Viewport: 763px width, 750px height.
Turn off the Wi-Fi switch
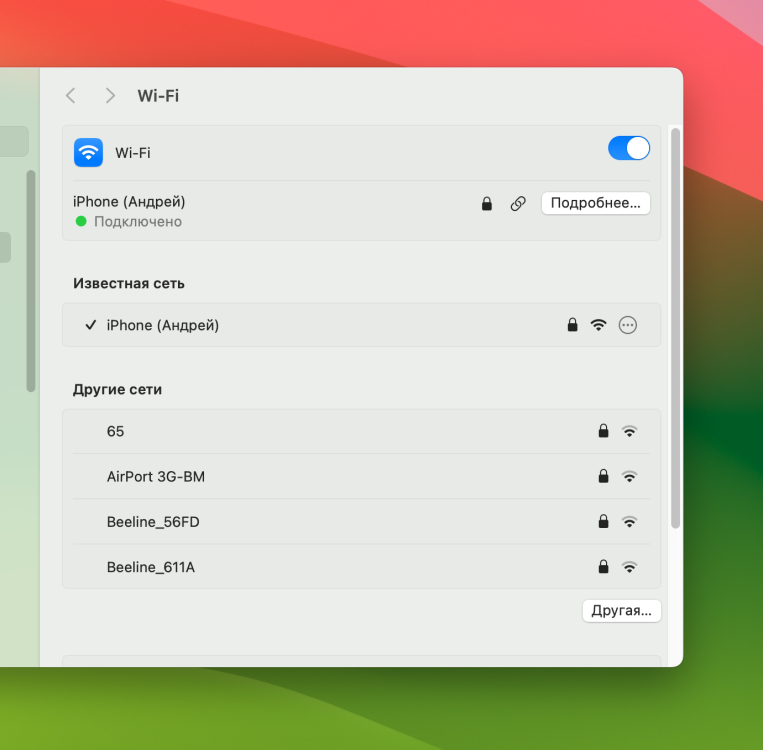[x=629, y=148]
